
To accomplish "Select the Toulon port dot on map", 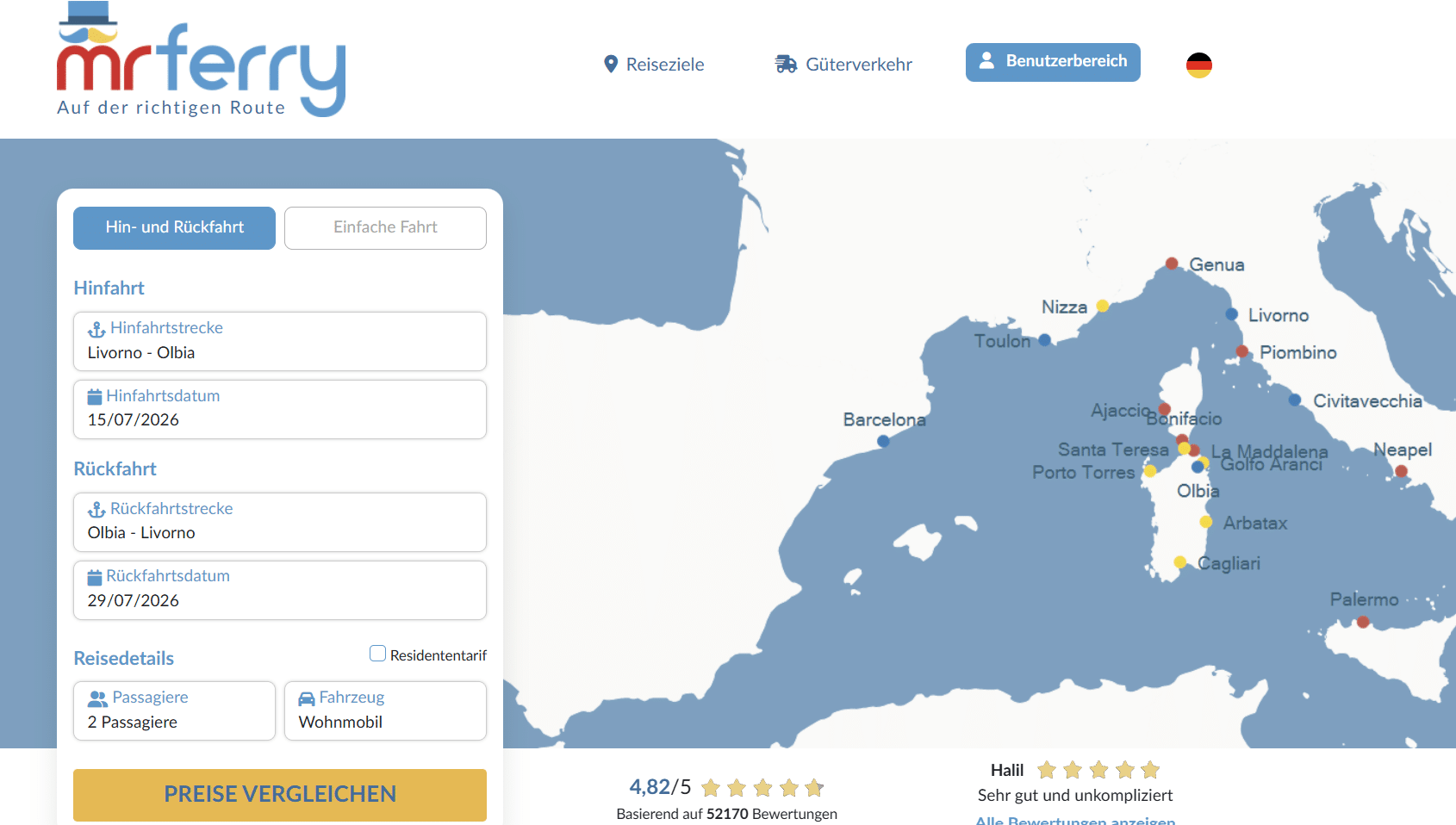I will (1045, 339).
